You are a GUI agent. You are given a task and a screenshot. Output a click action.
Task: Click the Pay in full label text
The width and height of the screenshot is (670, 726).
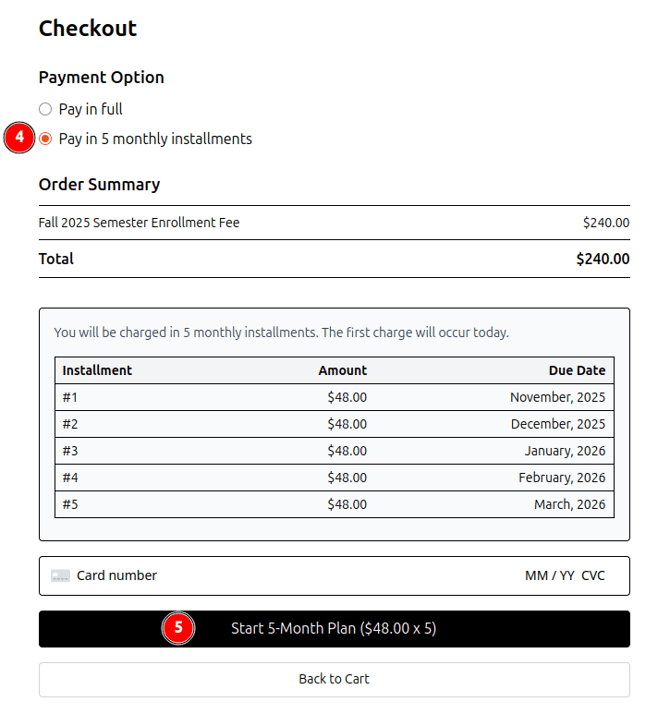click(91, 109)
